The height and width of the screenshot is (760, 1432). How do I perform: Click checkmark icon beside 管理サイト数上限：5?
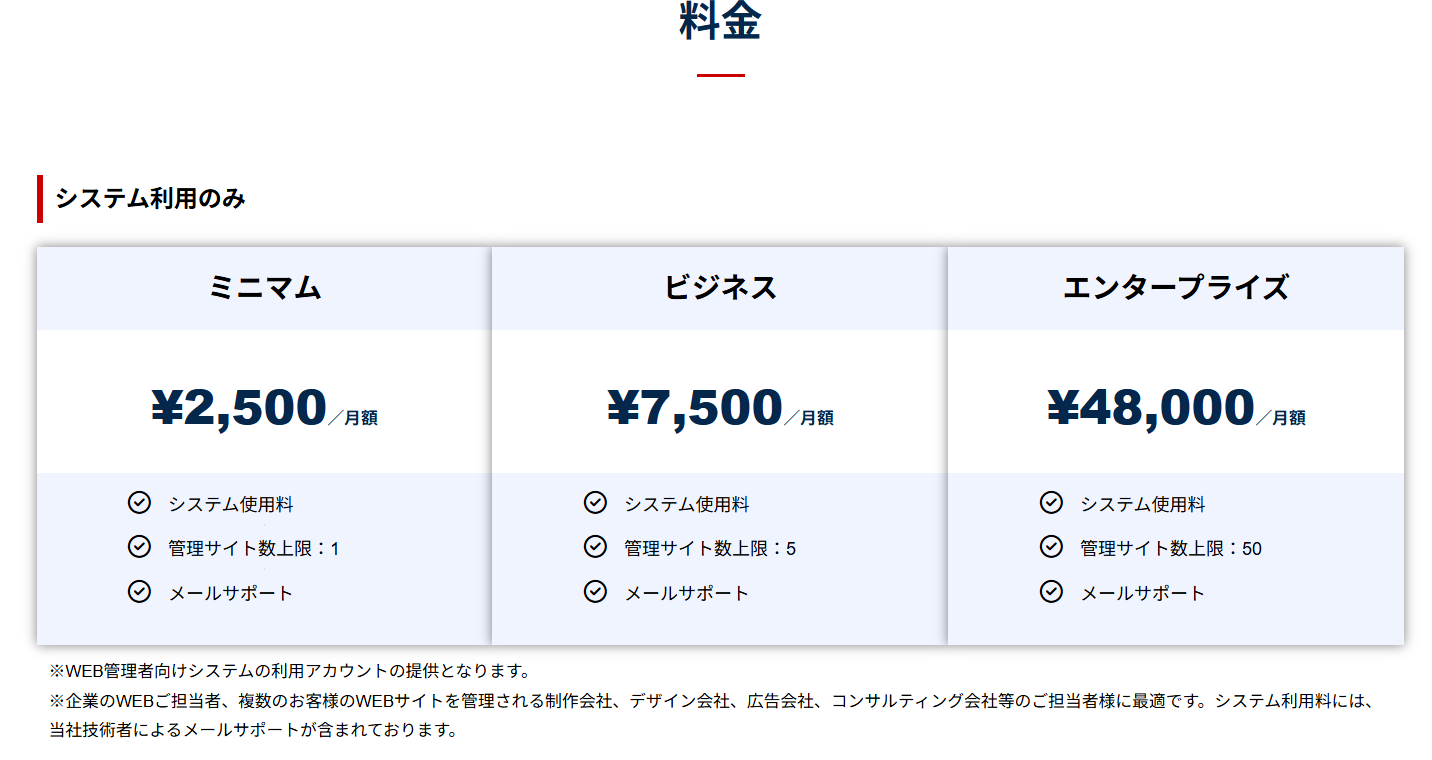tap(595, 546)
